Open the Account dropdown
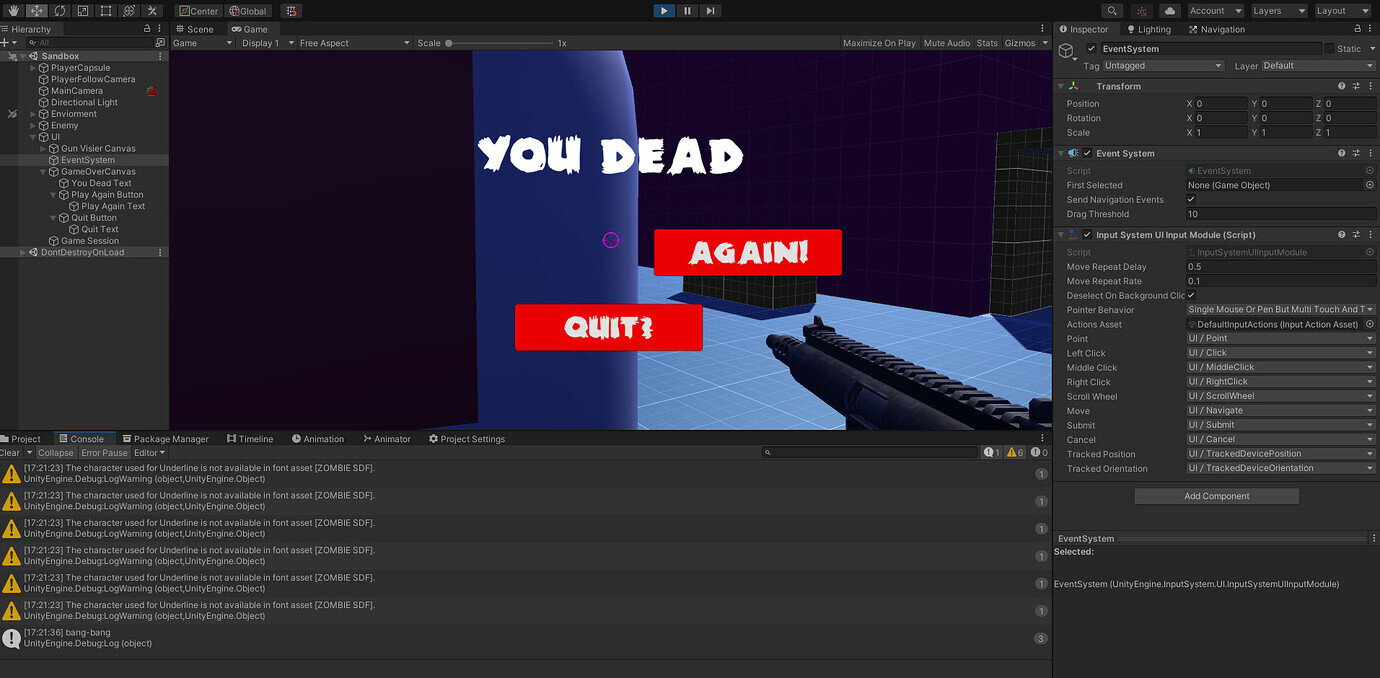Screen dimensions: 1380x678 (x=1215, y=10)
